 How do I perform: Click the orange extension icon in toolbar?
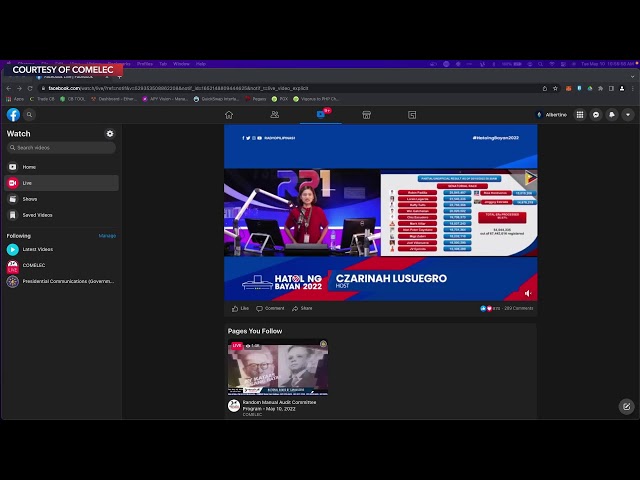coord(568,88)
